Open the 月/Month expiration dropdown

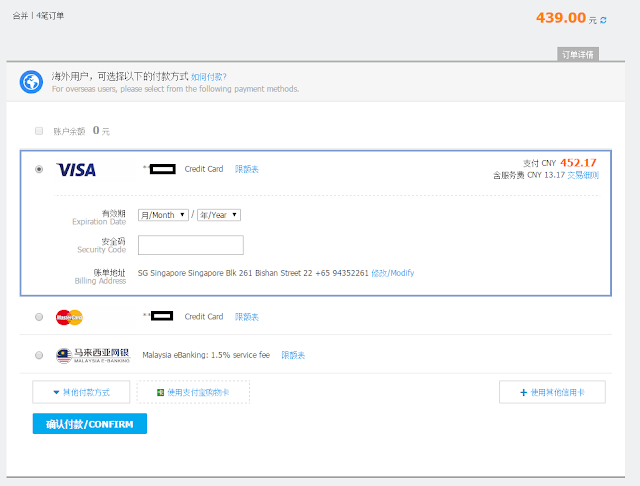163,215
